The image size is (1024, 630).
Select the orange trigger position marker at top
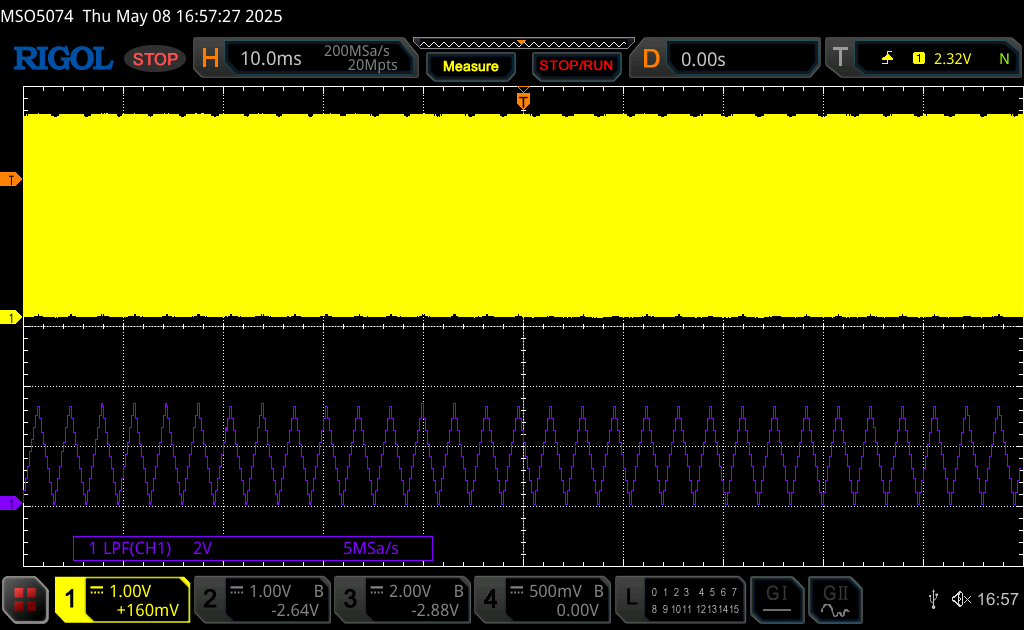pyautogui.click(x=522, y=99)
